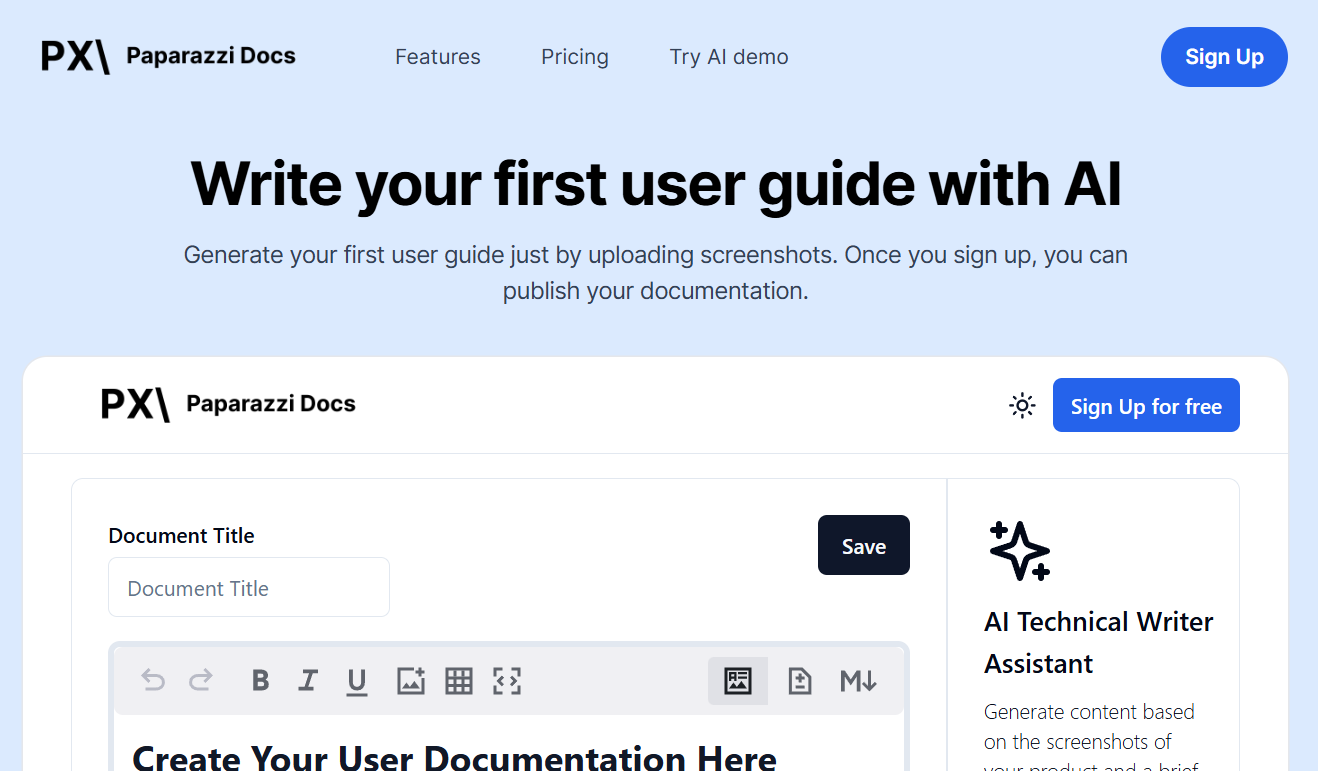The height and width of the screenshot is (771, 1318).
Task: Open the Pricing nav item
Action: (x=575, y=57)
